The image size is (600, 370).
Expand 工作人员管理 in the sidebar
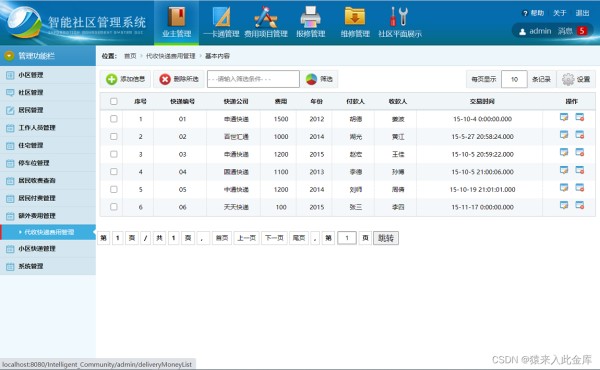click(48, 128)
